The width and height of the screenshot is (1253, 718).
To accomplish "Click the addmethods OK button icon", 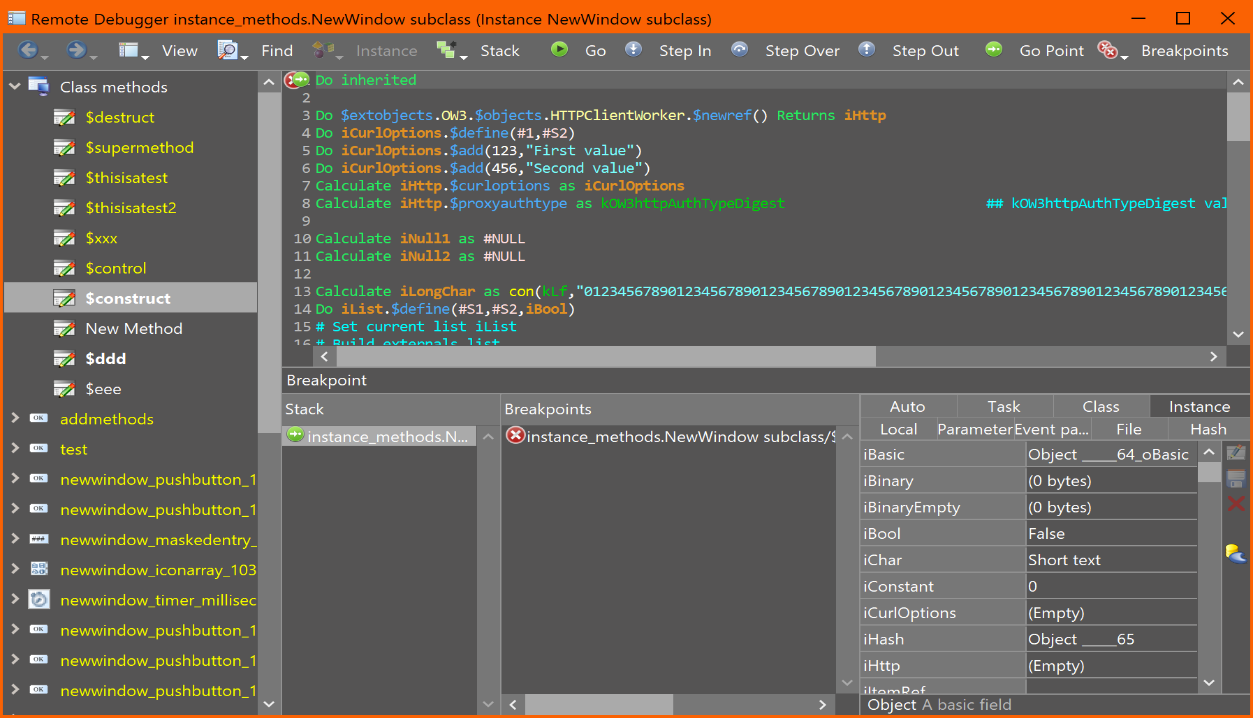I will [x=39, y=419].
